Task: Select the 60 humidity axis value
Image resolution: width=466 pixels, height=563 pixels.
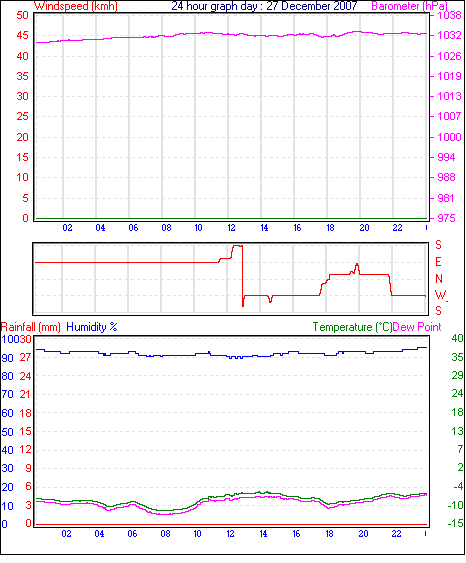Action: pos(8,413)
